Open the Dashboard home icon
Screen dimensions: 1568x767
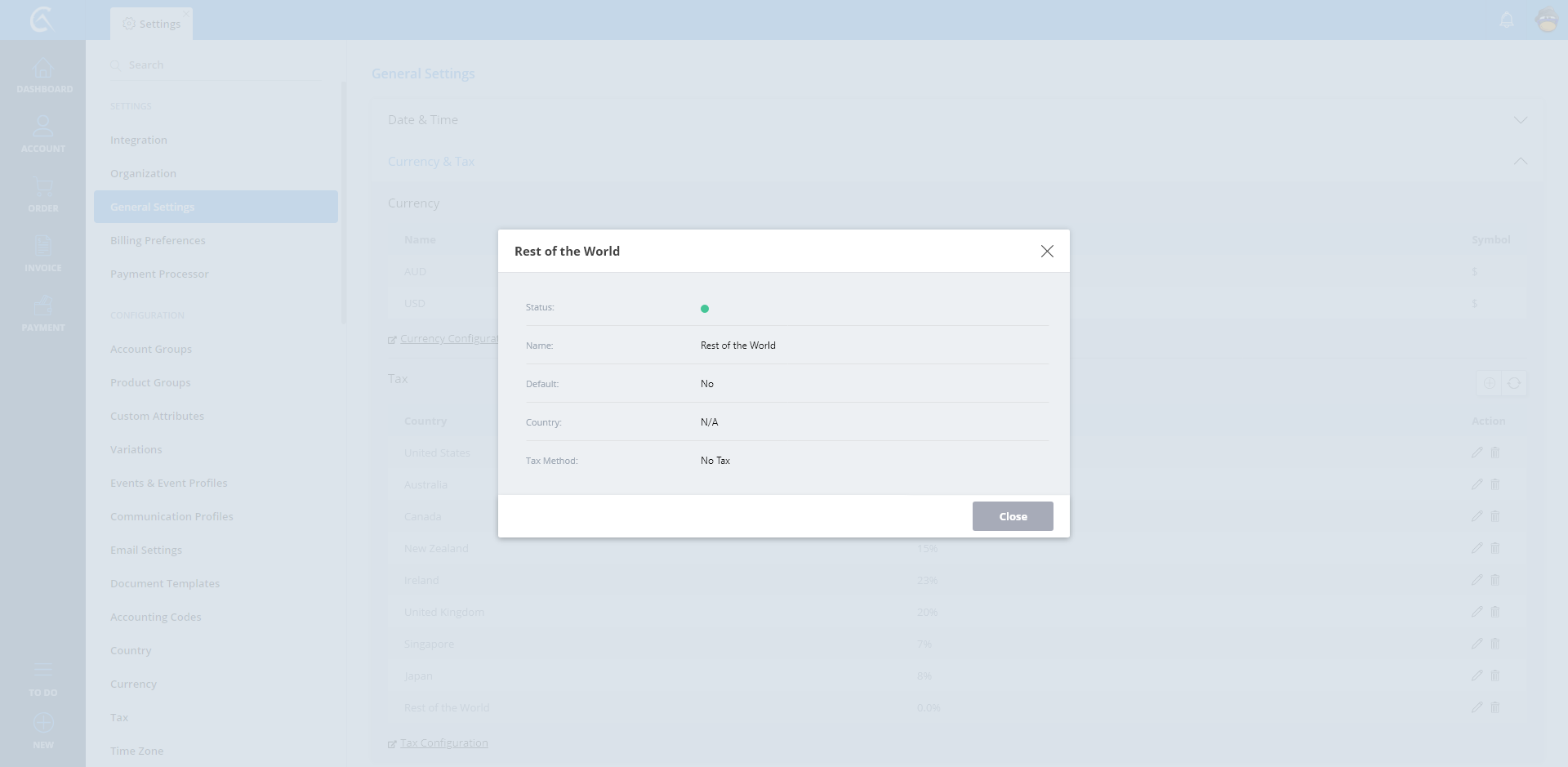point(43,69)
